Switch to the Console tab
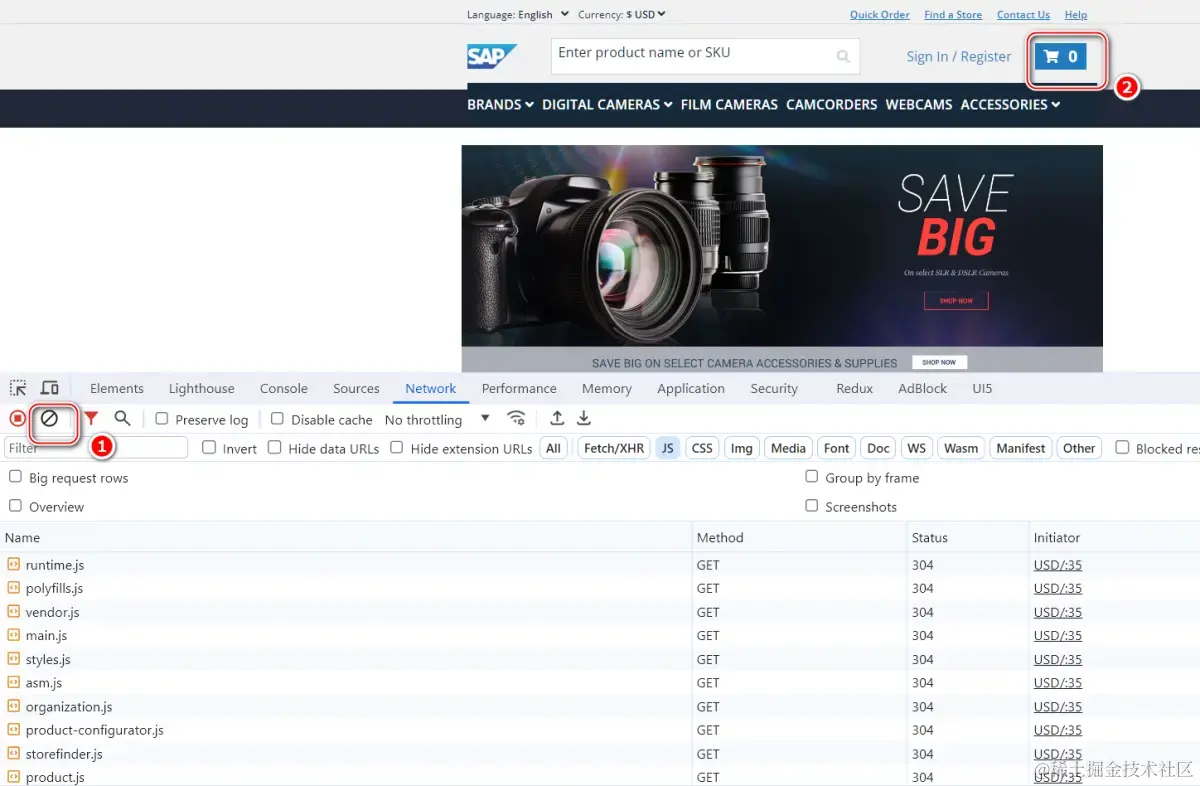This screenshot has height=786, width=1200. point(284,388)
